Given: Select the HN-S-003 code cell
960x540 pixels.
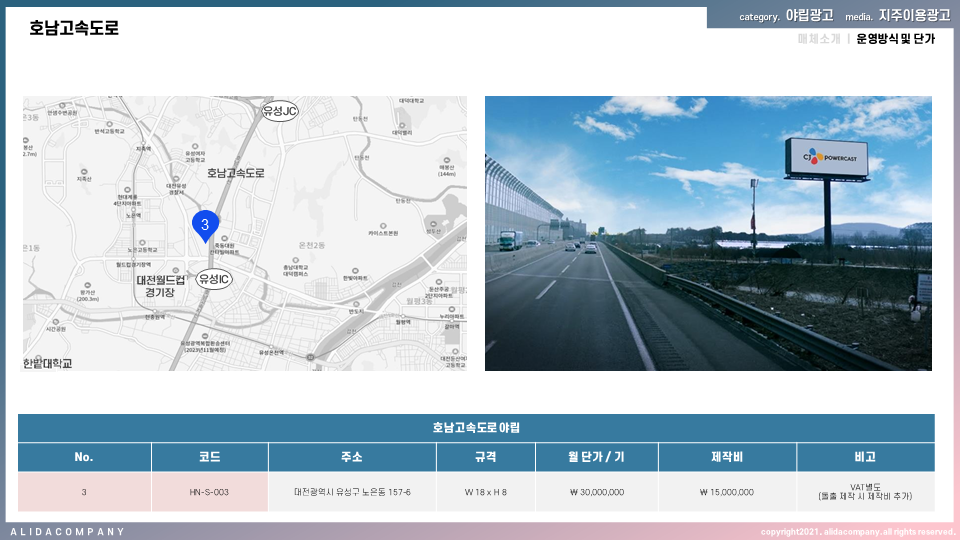Looking at the screenshot, I should [x=210, y=492].
